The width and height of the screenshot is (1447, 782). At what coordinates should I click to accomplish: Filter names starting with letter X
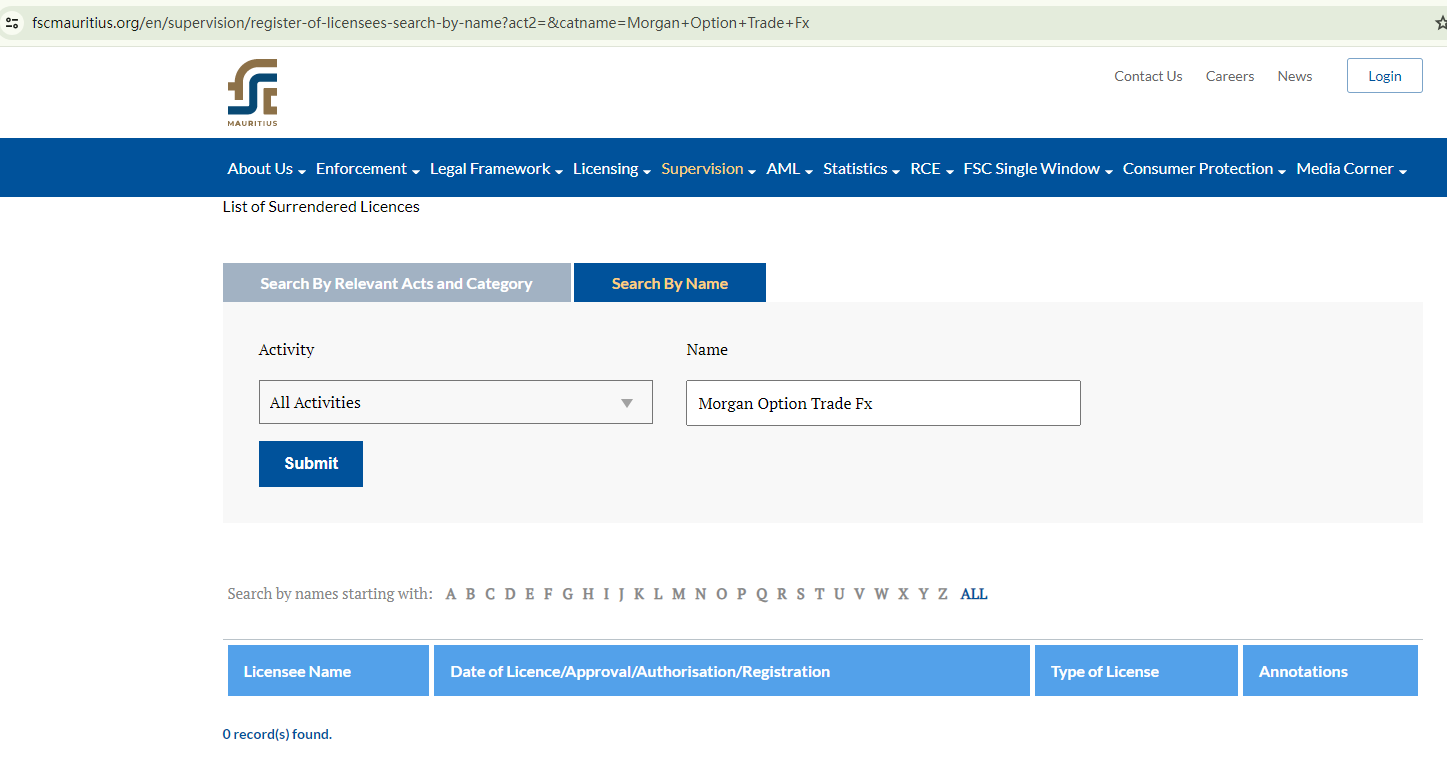[904, 594]
